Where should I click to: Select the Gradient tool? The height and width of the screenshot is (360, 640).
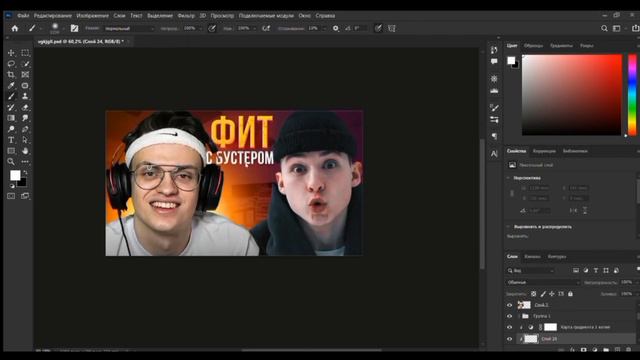point(11,118)
